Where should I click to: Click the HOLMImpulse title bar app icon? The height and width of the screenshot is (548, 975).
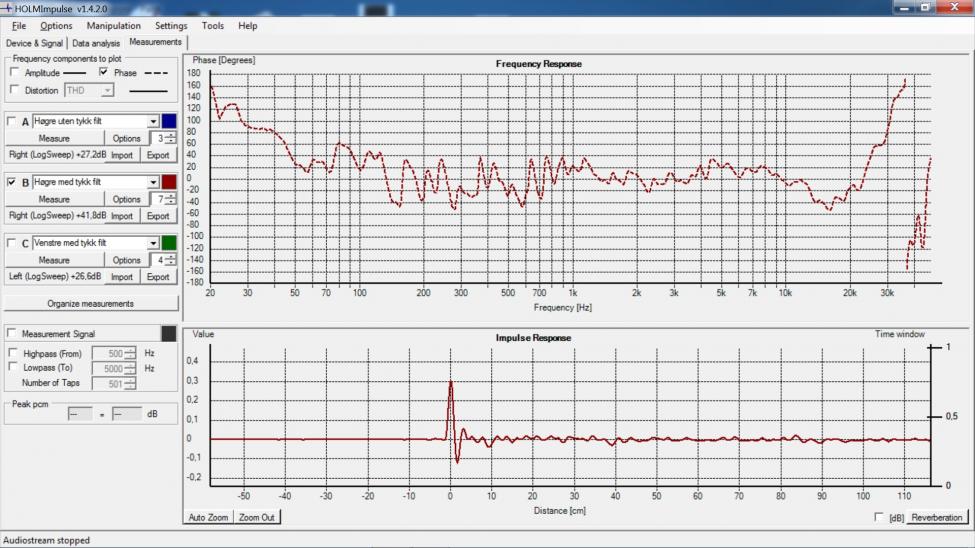[8, 8]
